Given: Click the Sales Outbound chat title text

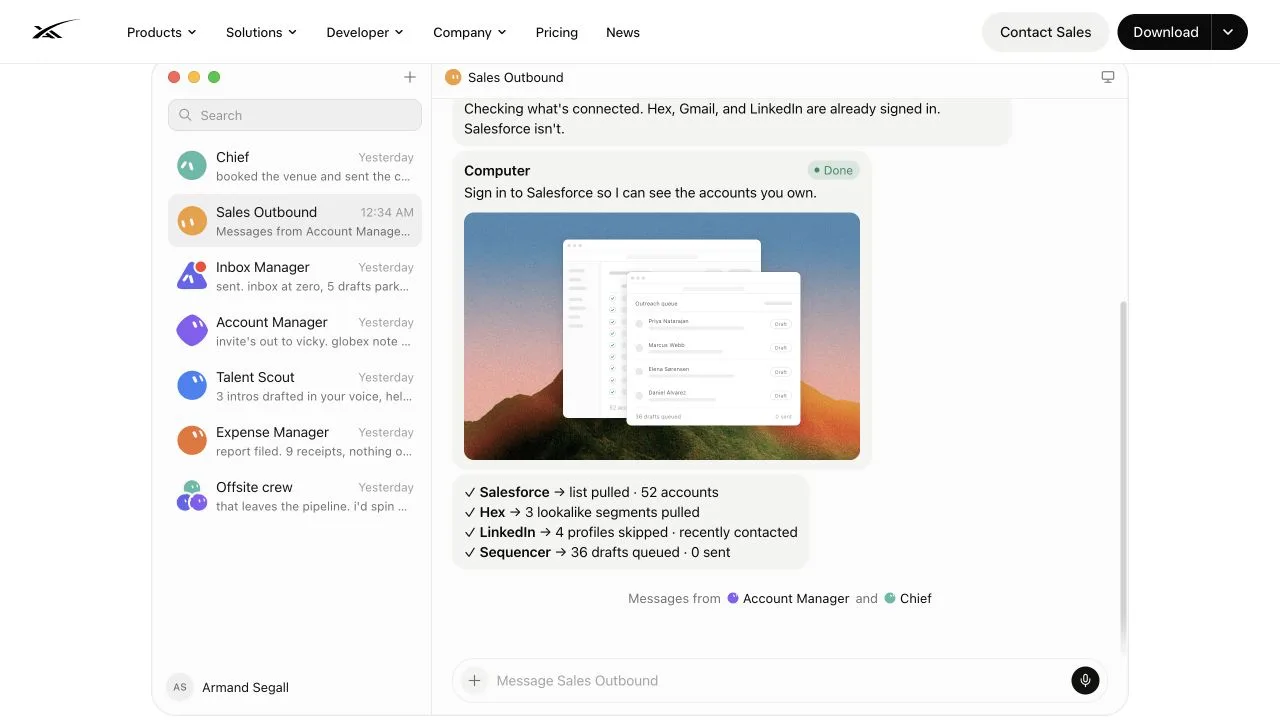Looking at the screenshot, I should click(516, 77).
